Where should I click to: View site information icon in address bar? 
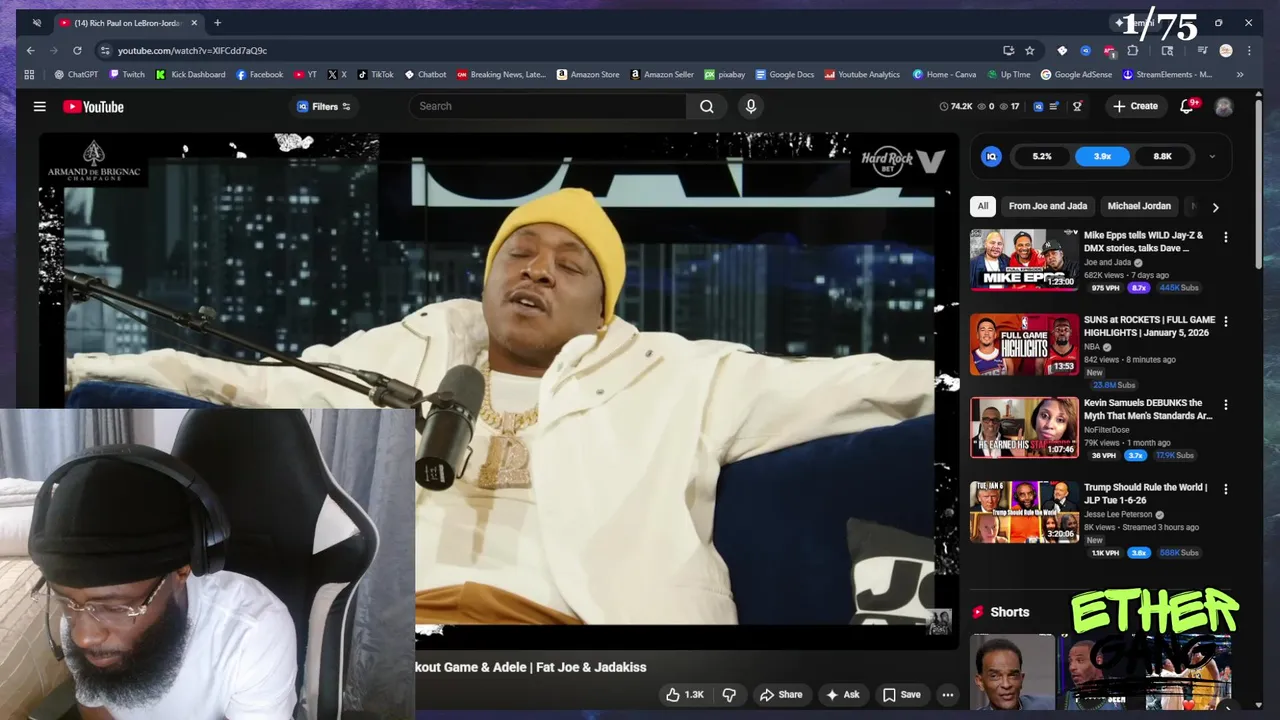point(104,50)
